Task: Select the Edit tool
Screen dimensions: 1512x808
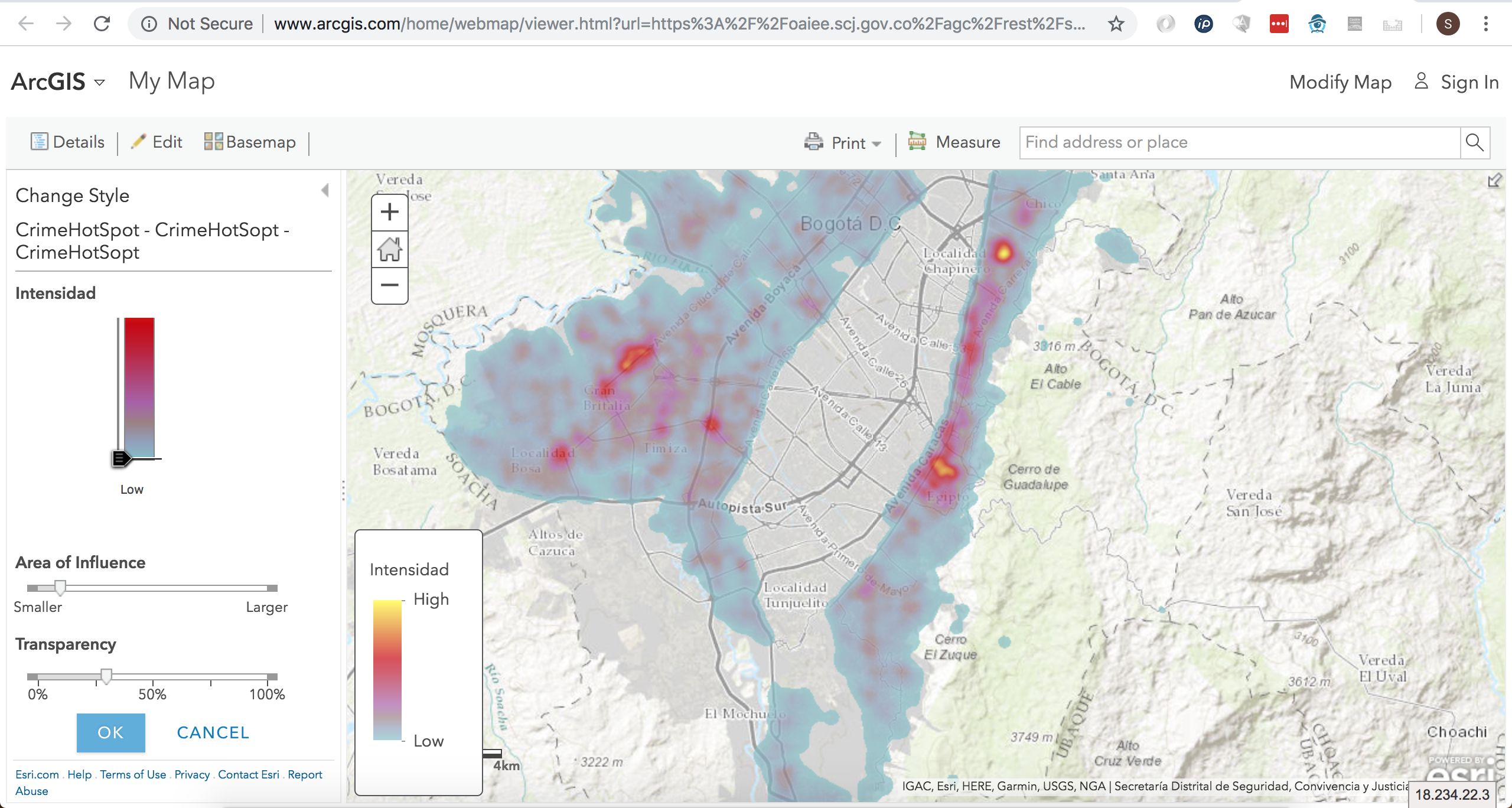Action: 157,142
